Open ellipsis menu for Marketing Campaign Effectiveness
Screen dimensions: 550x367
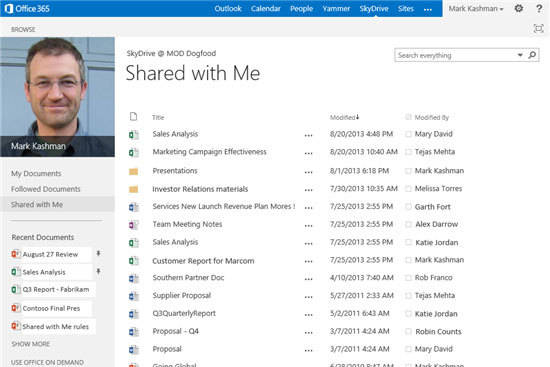pos(308,154)
